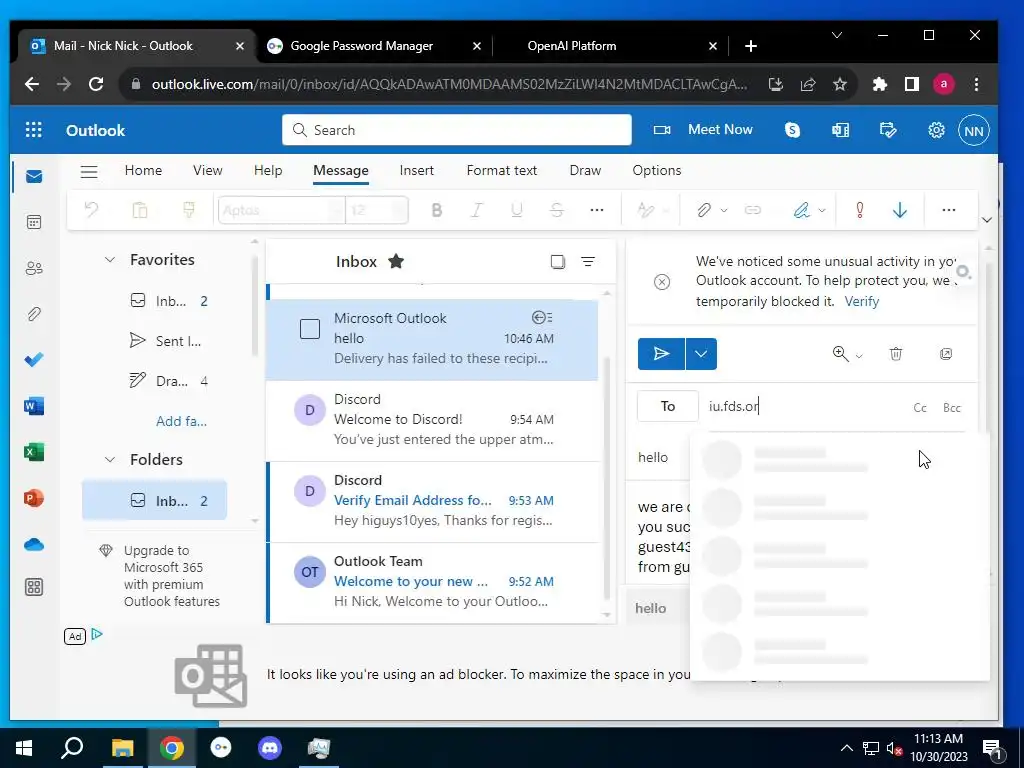Switch to the Home tab
Screen dimensions: 1024x768
[x=143, y=170]
